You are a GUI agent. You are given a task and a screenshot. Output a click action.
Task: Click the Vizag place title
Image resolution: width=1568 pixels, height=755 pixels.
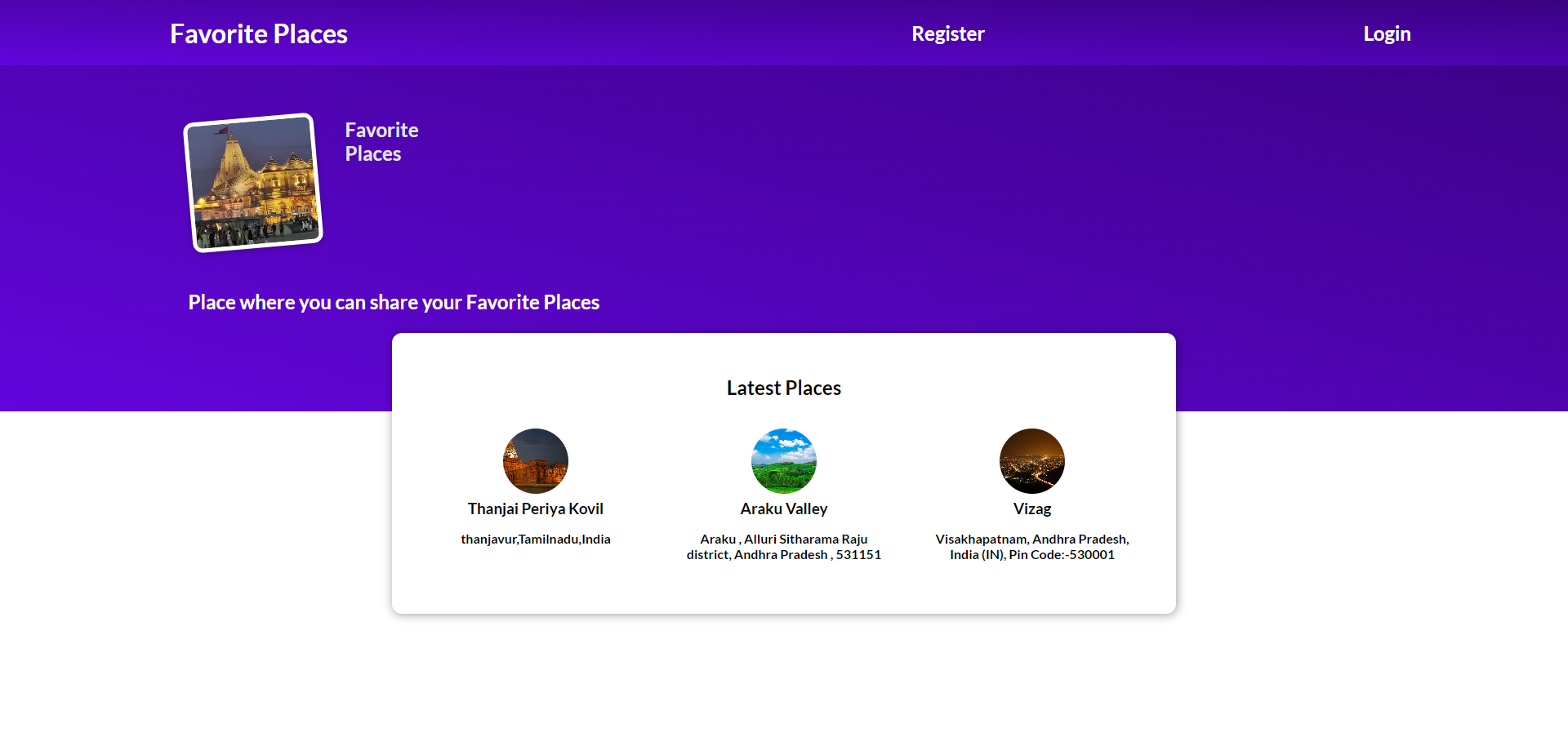[x=1031, y=508]
